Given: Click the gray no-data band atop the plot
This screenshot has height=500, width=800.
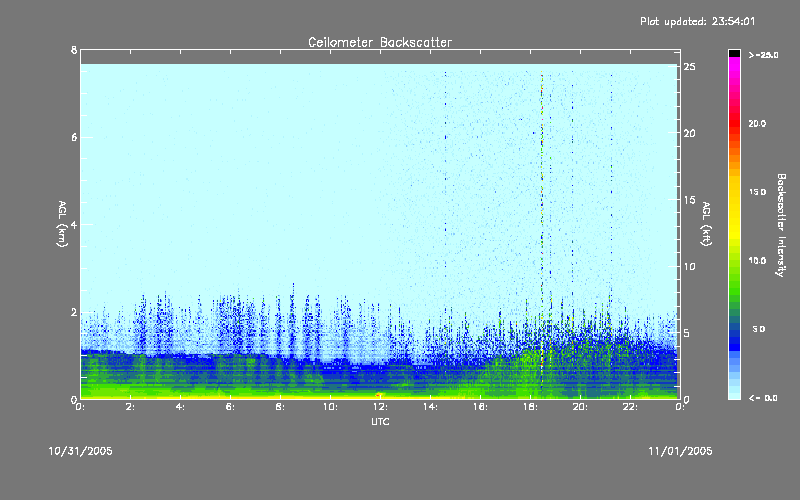Looking at the screenshot, I should (380, 57).
